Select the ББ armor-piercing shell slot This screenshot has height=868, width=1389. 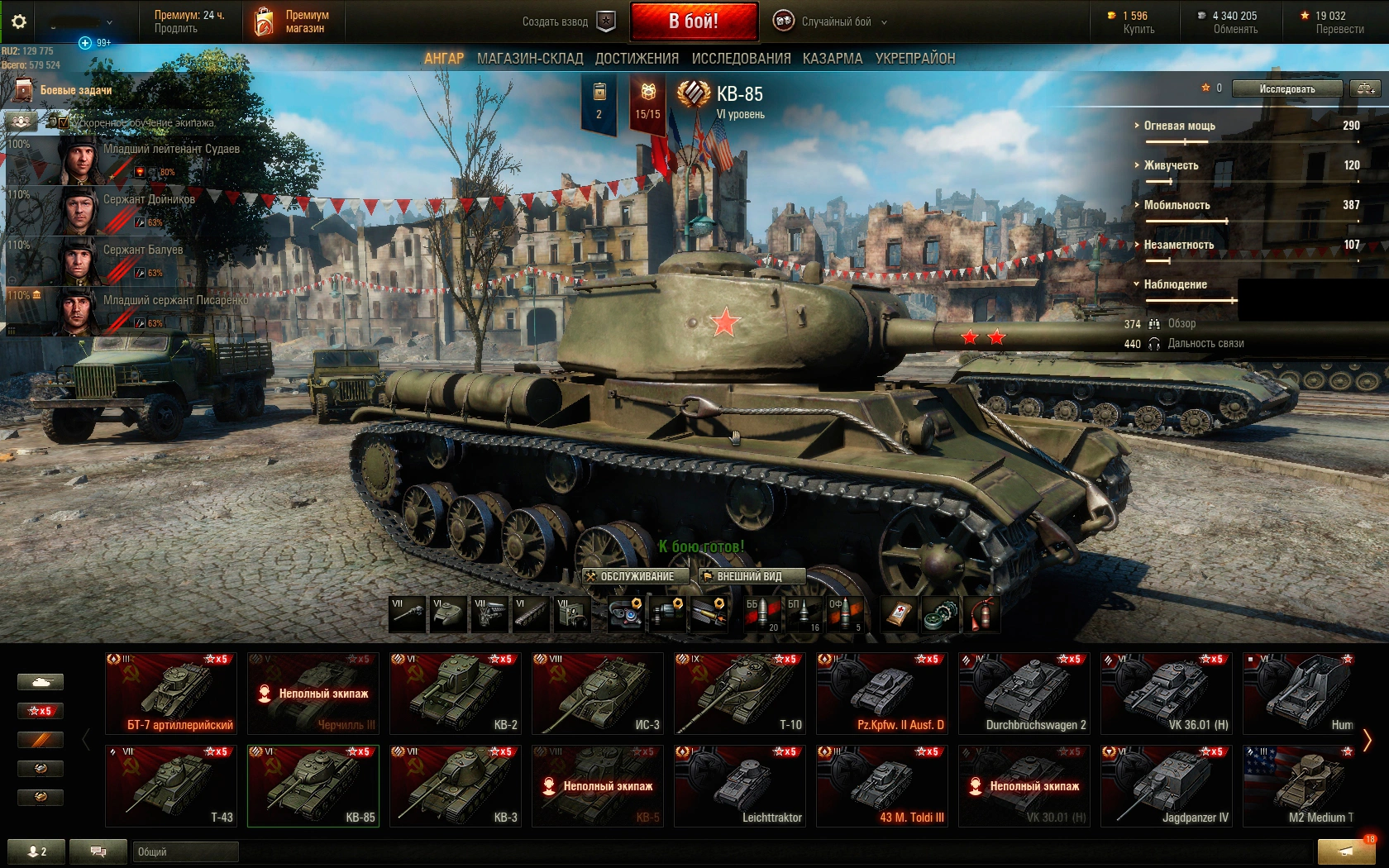(761, 615)
